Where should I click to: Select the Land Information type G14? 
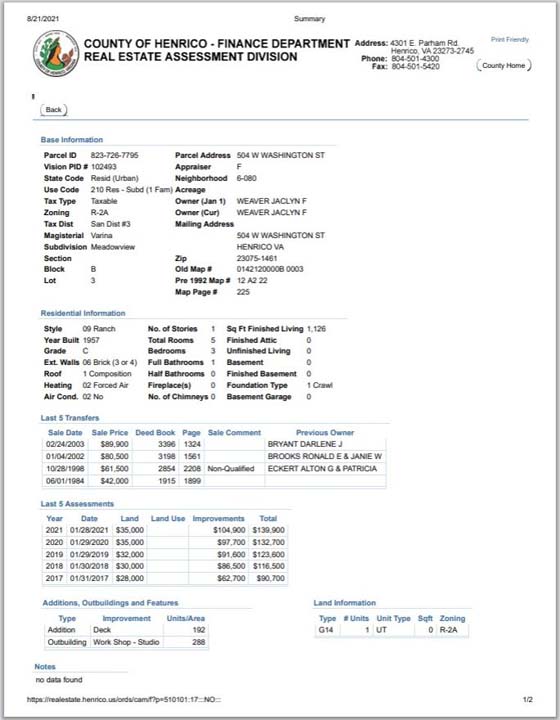tap(326, 630)
